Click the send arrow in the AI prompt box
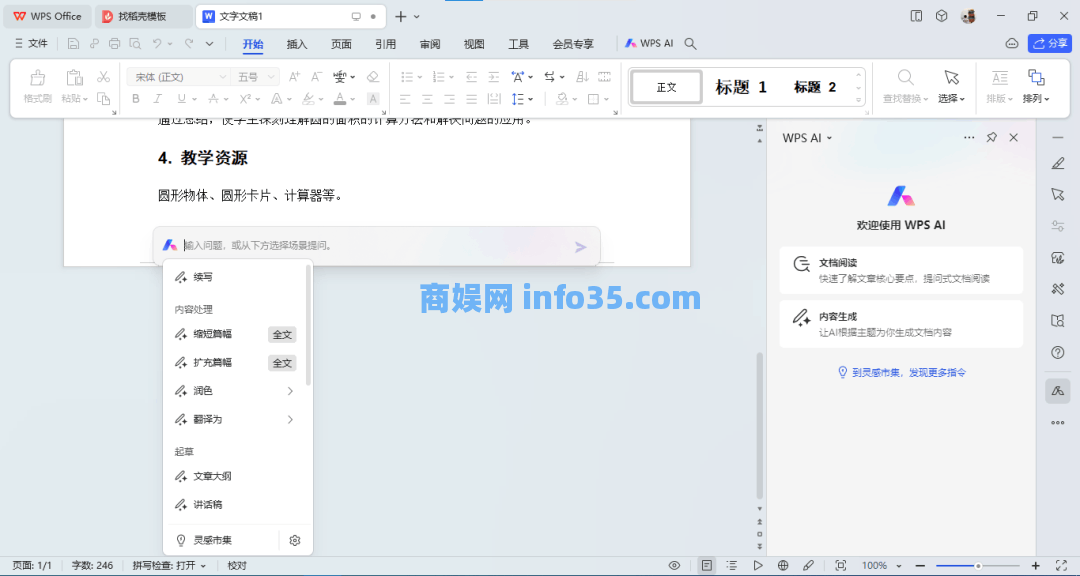 click(x=581, y=246)
